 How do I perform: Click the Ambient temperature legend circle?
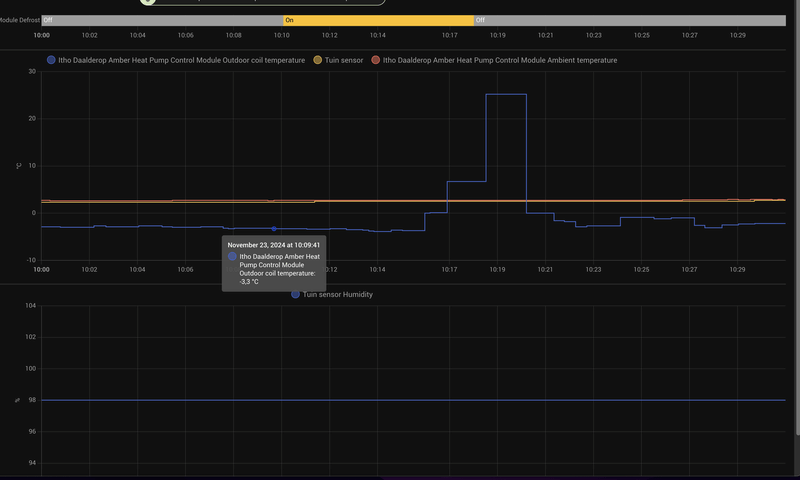(x=376, y=60)
